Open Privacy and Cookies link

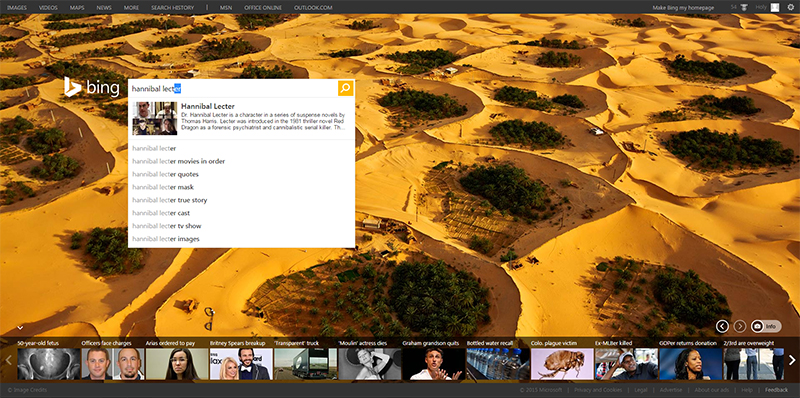(598, 390)
